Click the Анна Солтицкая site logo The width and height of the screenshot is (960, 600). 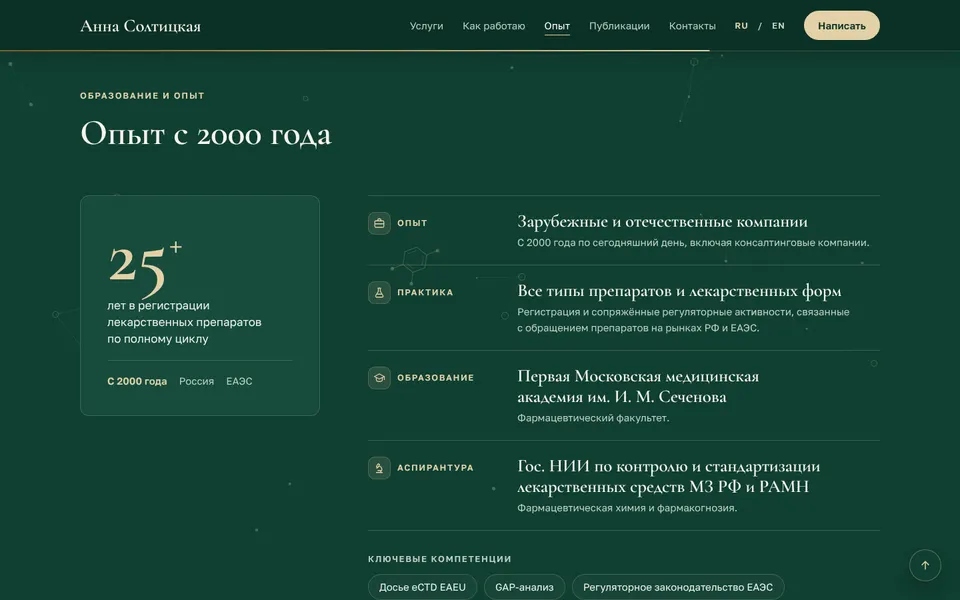[140, 26]
